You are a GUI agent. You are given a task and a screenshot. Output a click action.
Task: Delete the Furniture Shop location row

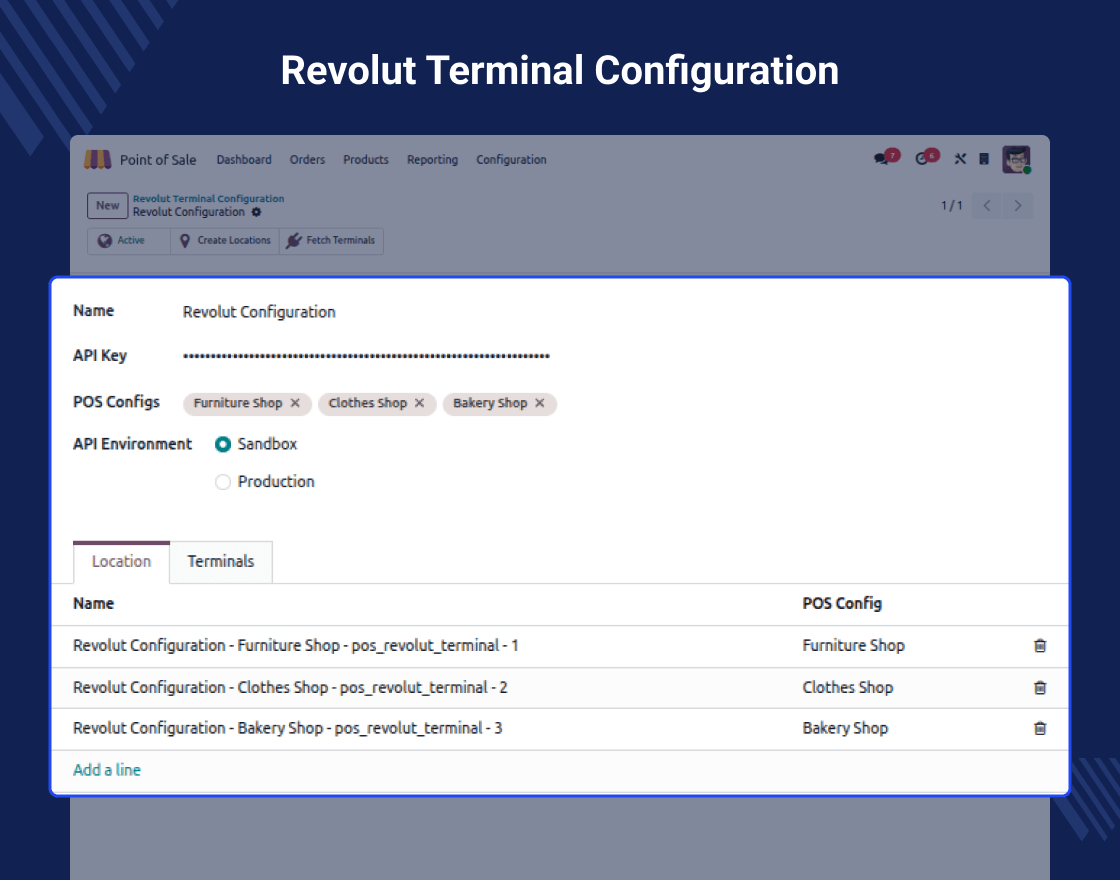click(x=1040, y=646)
